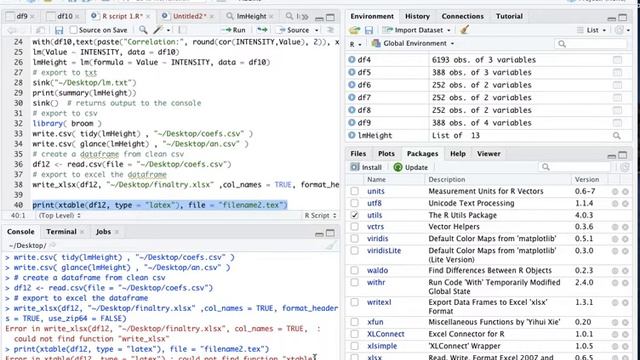Load the writexl package checkbox
The width and height of the screenshot is (640, 360).
click(354, 302)
